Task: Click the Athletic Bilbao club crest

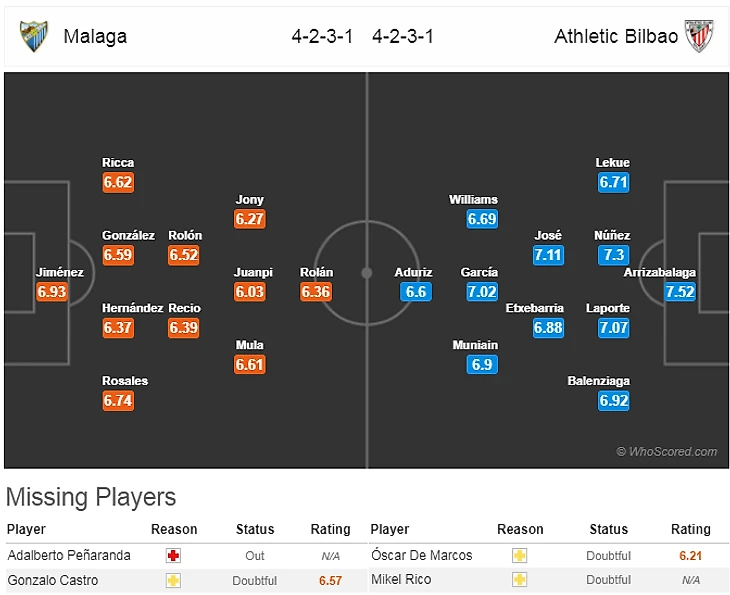Action: tap(698, 37)
